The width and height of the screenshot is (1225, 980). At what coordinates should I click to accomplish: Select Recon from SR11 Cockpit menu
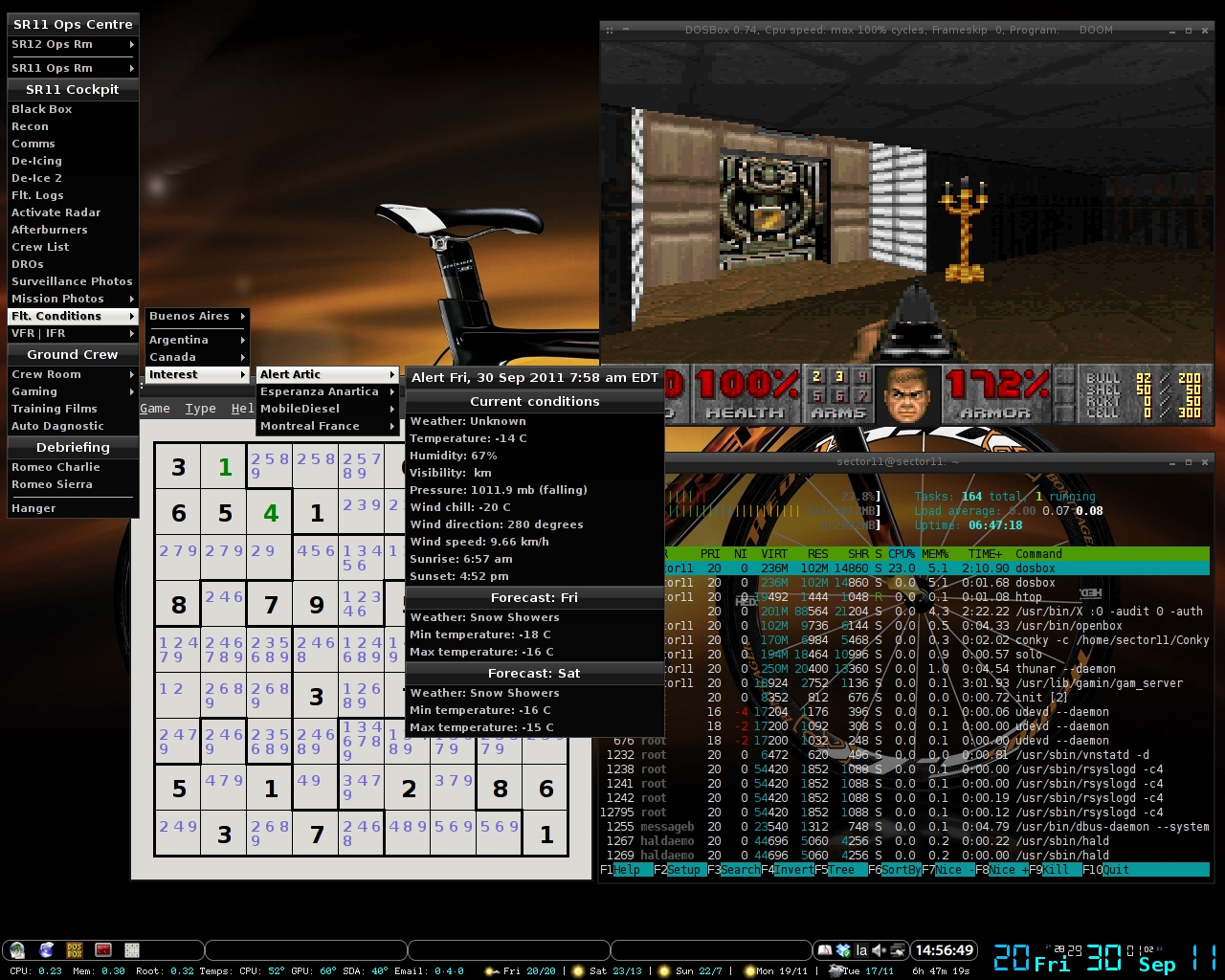click(73, 126)
